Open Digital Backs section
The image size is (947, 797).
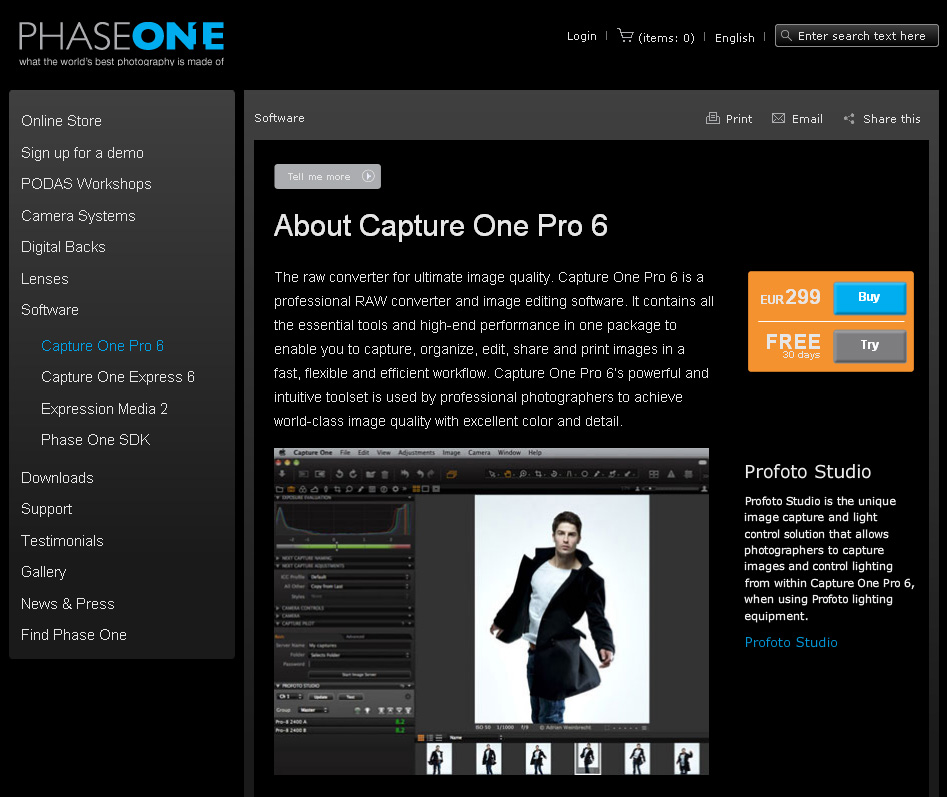pyautogui.click(x=63, y=247)
